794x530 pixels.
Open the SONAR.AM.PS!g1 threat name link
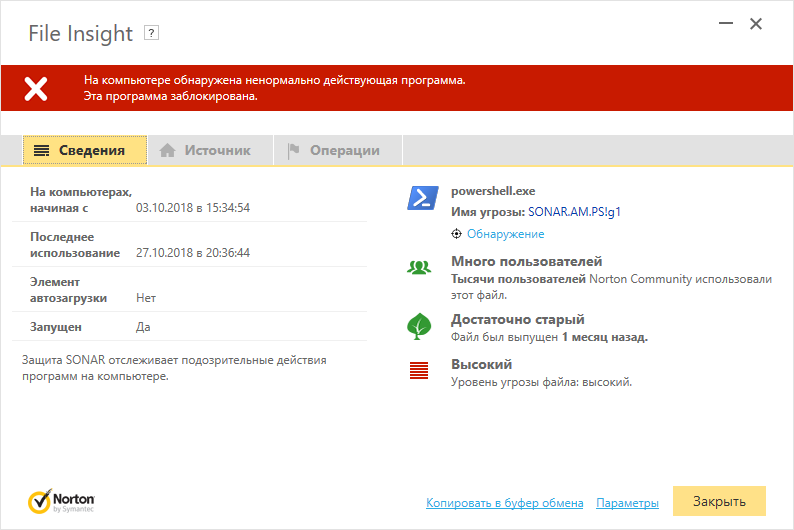574,212
